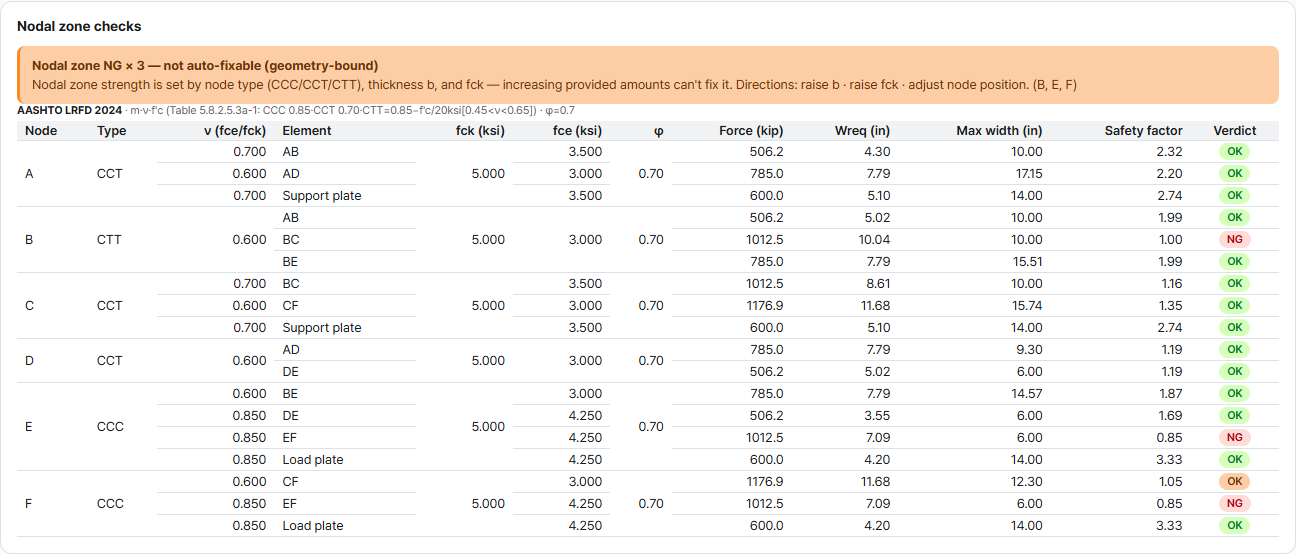The height and width of the screenshot is (554, 1296).
Task: Select the Node column header
Action: click(x=41, y=131)
